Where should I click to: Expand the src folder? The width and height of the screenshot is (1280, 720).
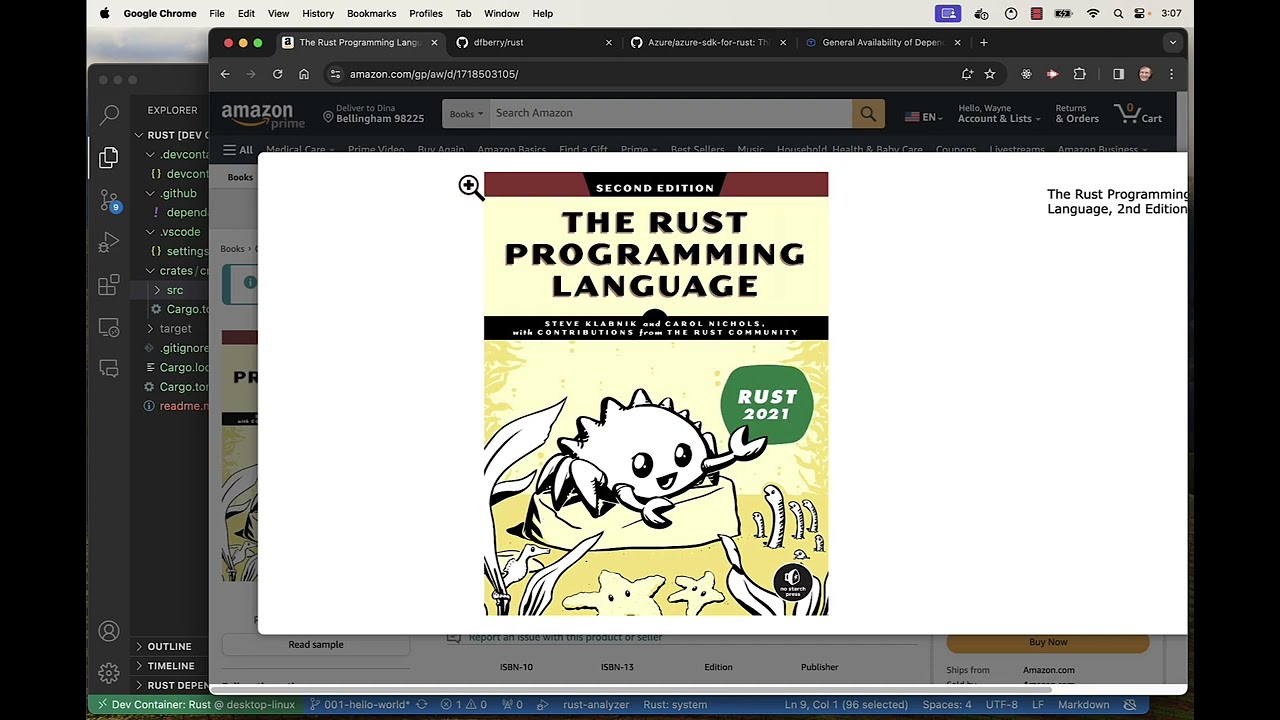coord(157,290)
